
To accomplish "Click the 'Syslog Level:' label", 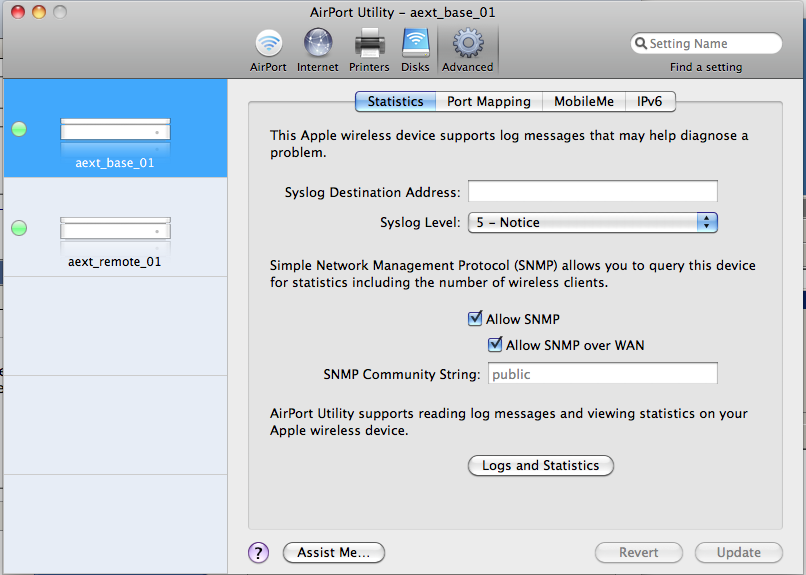I will (420, 222).
